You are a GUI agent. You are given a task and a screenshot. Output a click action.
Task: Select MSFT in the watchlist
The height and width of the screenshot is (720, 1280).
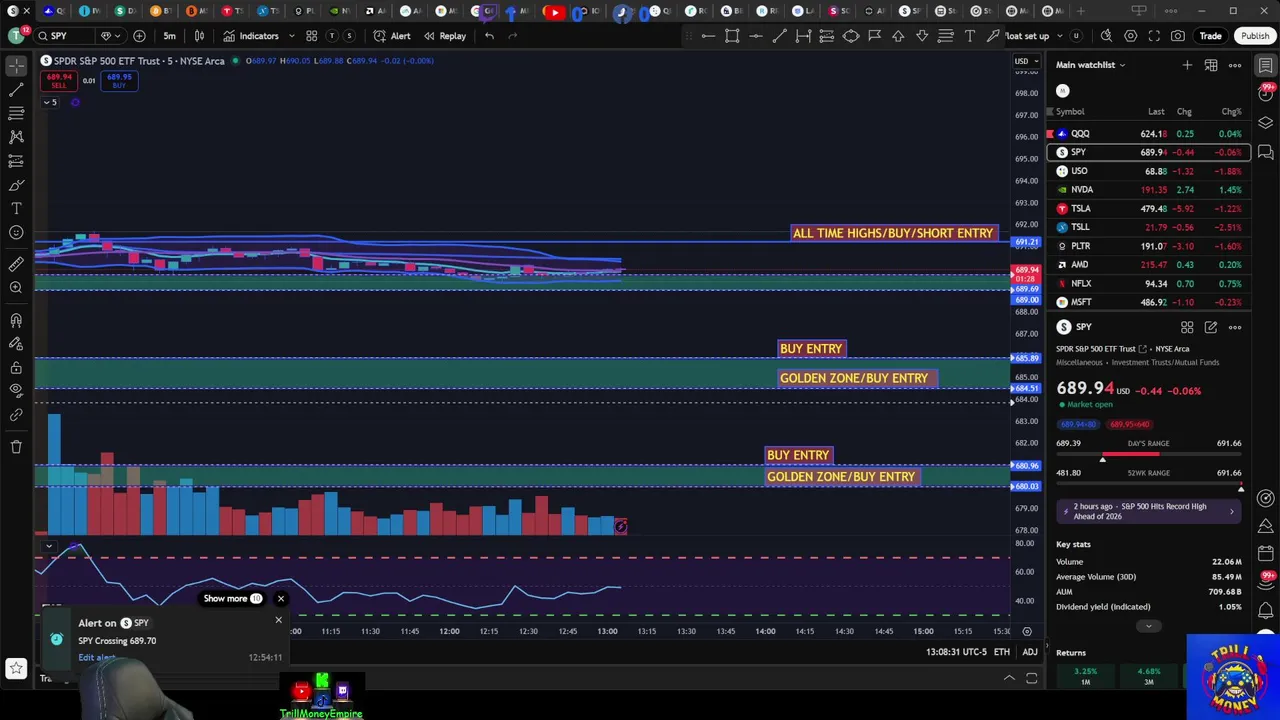[x=1148, y=302]
